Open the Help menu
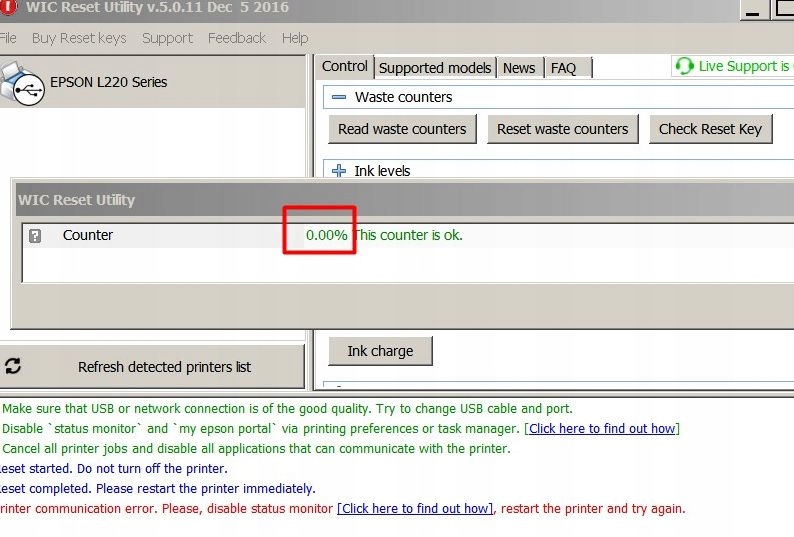Screen dimensions: 794x537 click(295, 38)
